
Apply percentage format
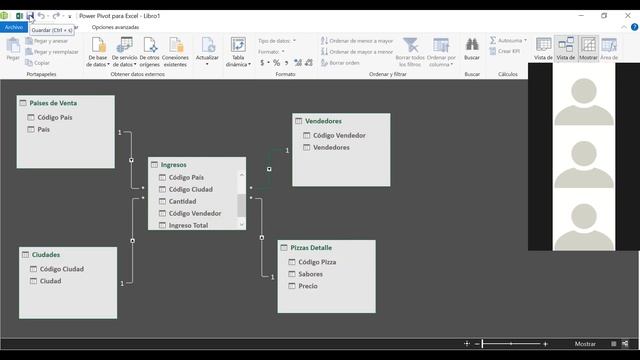pos(276,63)
